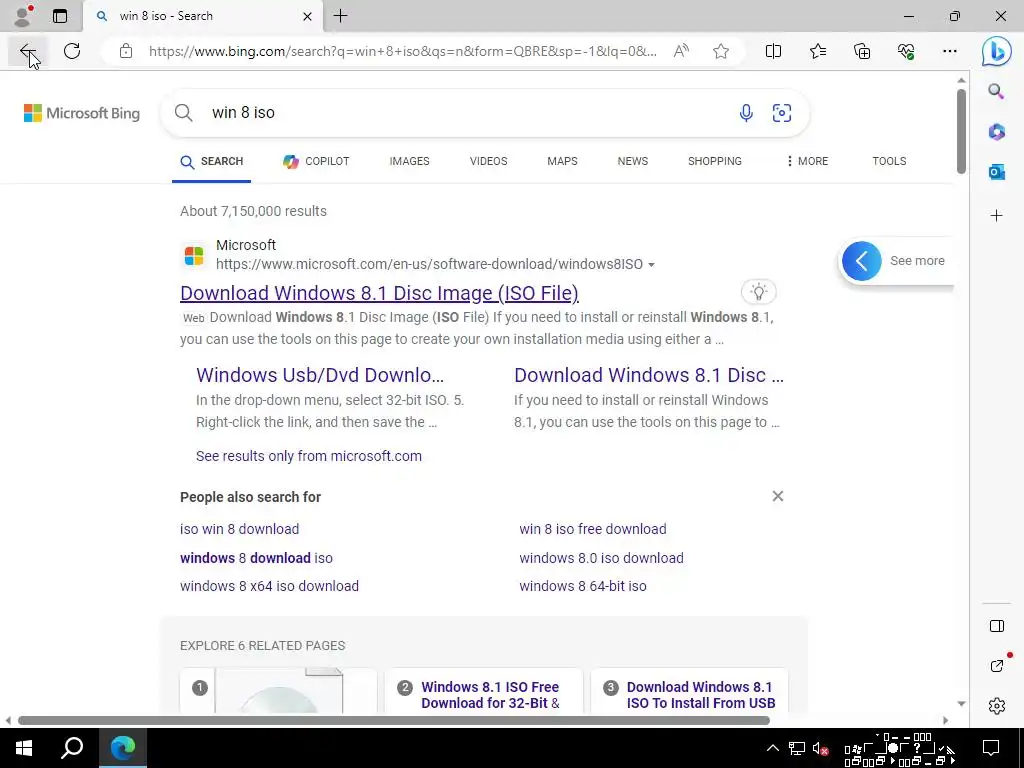Screen dimensions: 1024x768
Task: Dismiss the People also search for box
Action: 777,496
